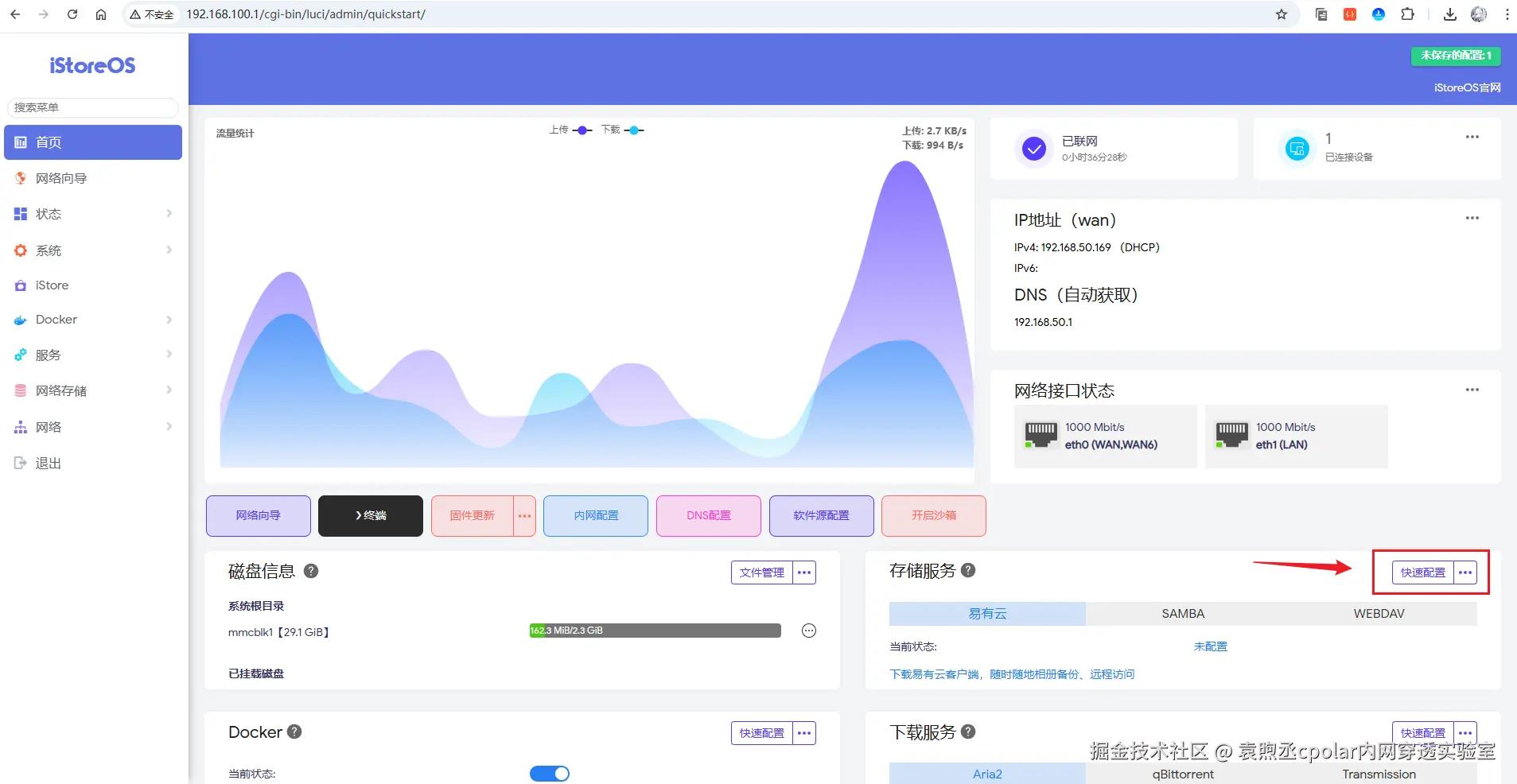The height and width of the screenshot is (784, 1517).
Task: Click the 开启沙箱 button
Action: pos(934,516)
